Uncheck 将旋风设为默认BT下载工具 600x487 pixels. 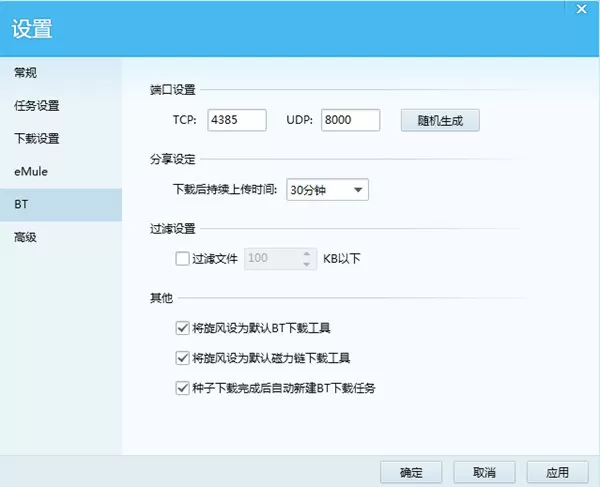click(182, 328)
